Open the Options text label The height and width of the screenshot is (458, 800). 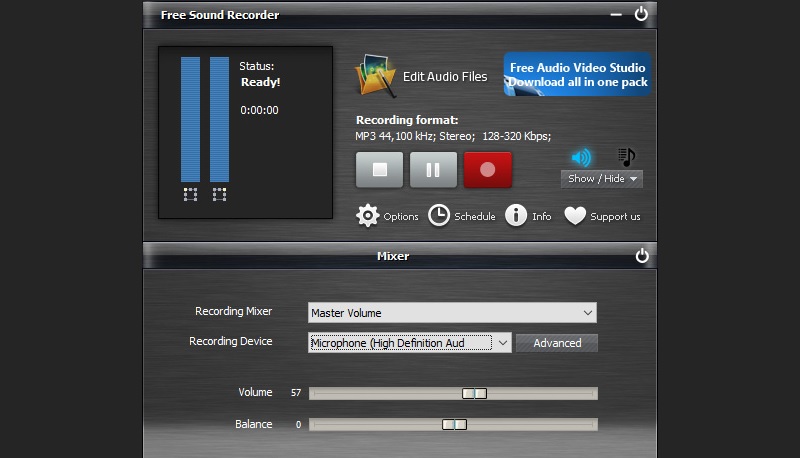click(401, 216)
